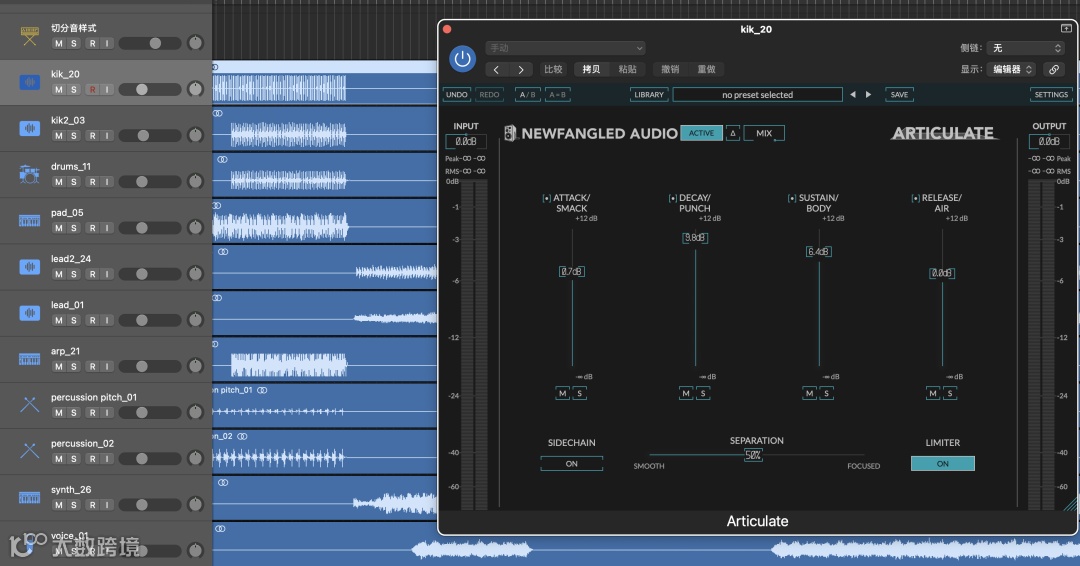Click the lead_01 track icon

pos(29,313)
